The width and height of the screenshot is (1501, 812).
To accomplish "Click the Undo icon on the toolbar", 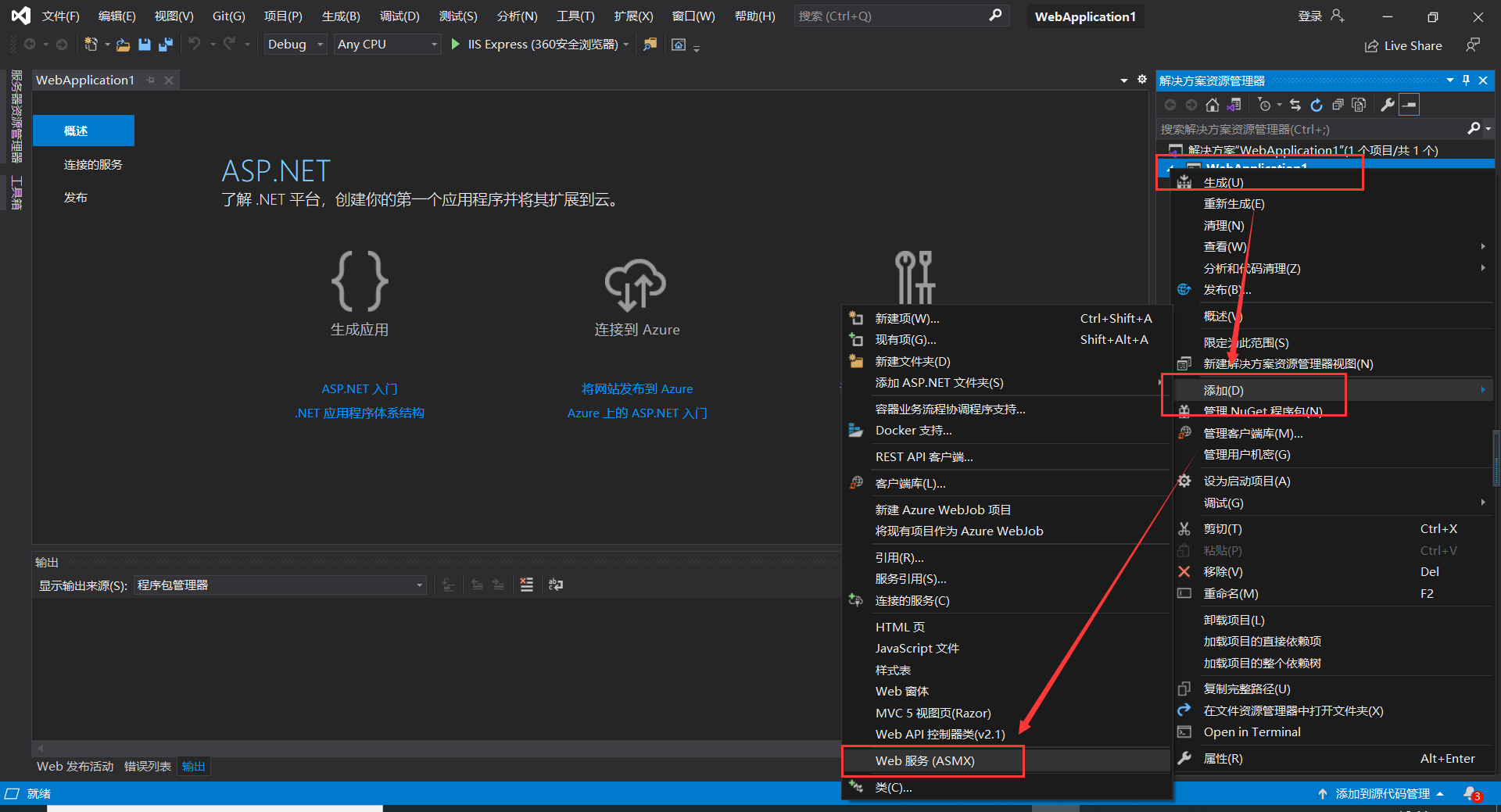I will point(195,45).
